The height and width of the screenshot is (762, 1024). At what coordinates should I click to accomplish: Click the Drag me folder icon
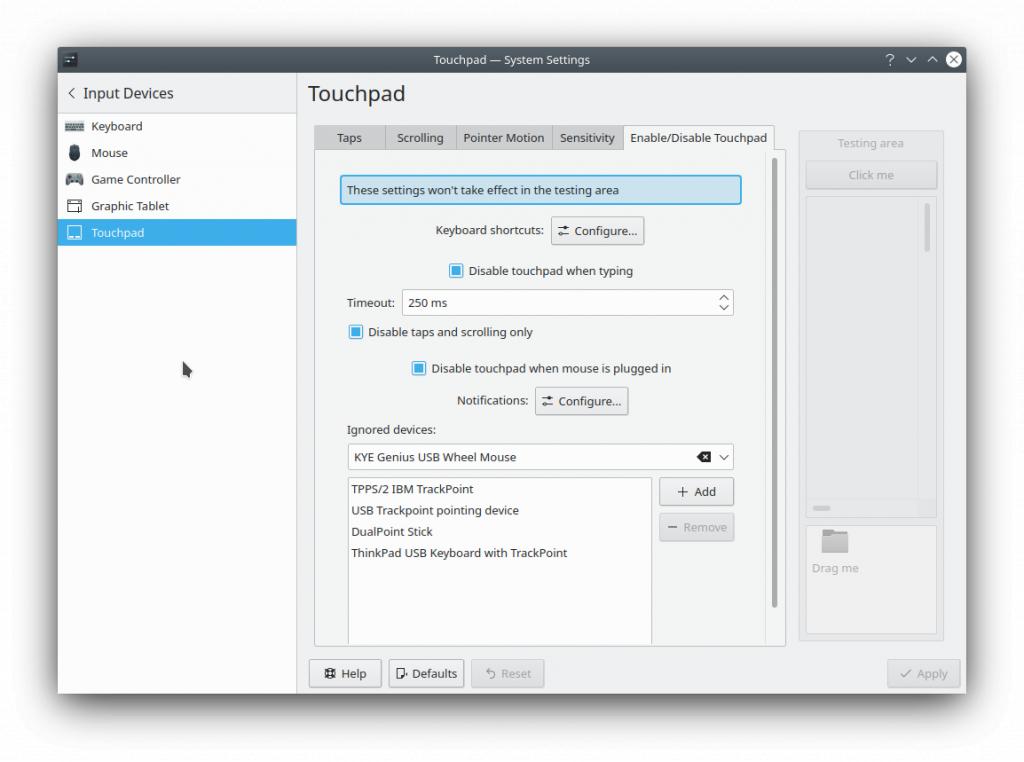tap(834, 542)
